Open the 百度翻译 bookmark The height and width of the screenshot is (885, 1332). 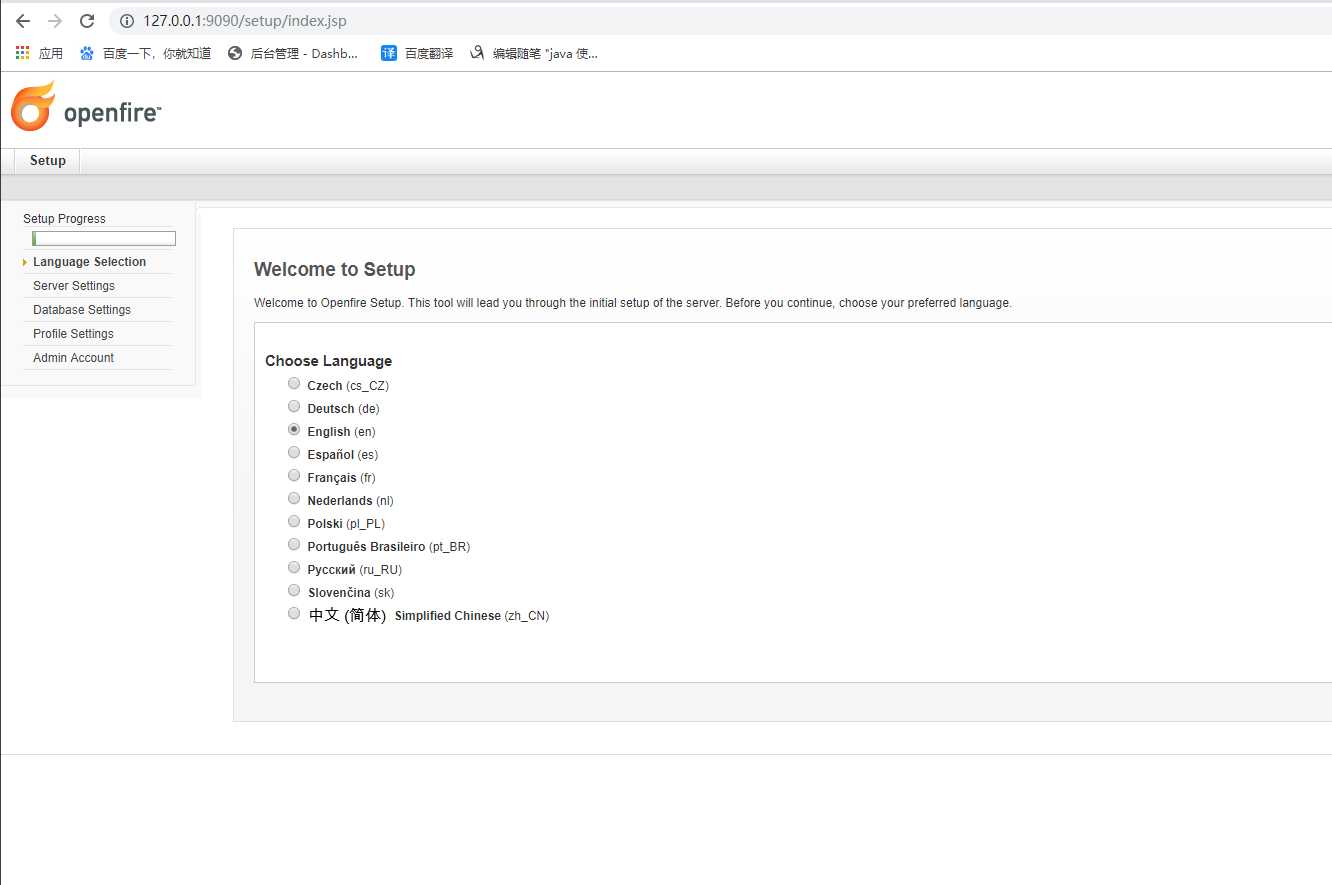[417, 53]
